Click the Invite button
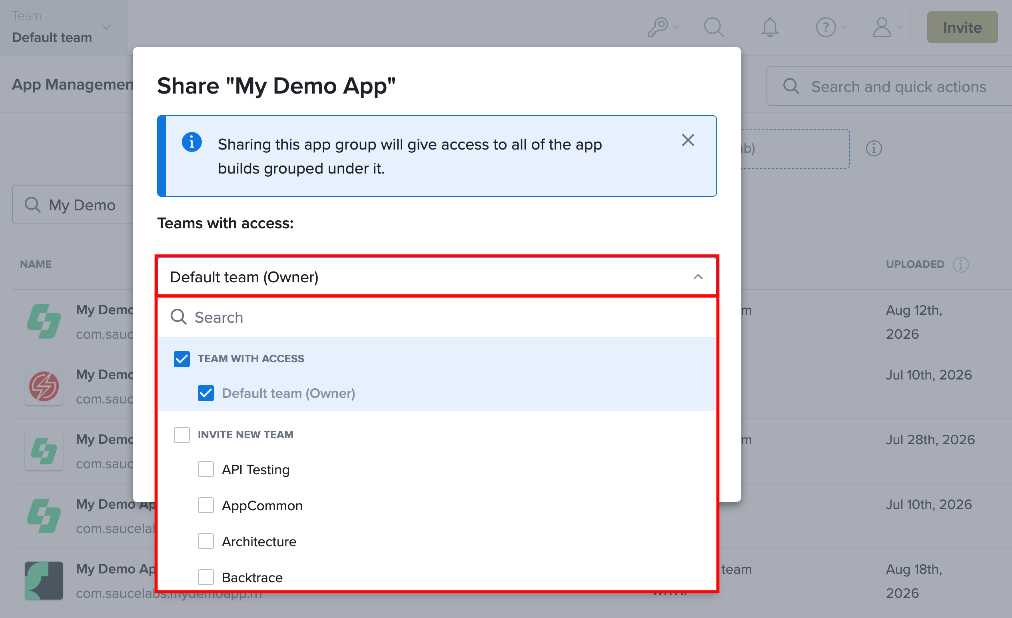This screenshot has width=1012, height=618. [962, 27]
